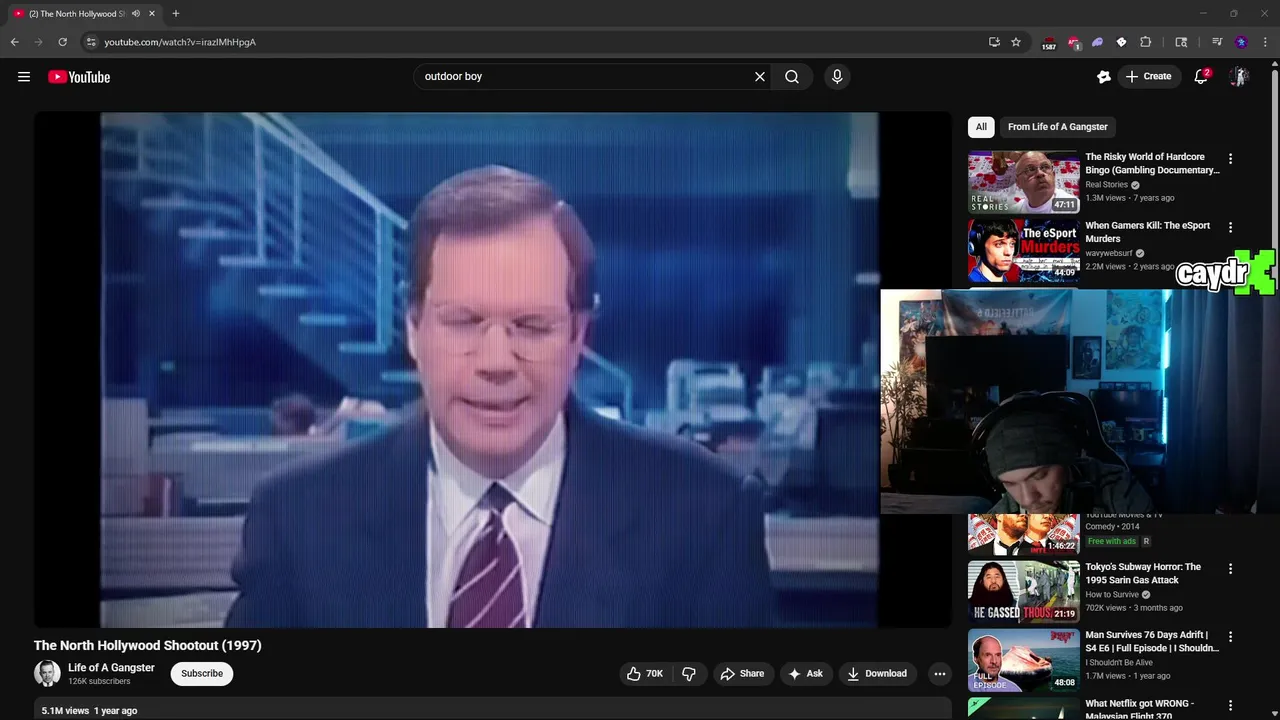Like the video showing 70K likes
1280x720 pixels.
click(644, 674)
